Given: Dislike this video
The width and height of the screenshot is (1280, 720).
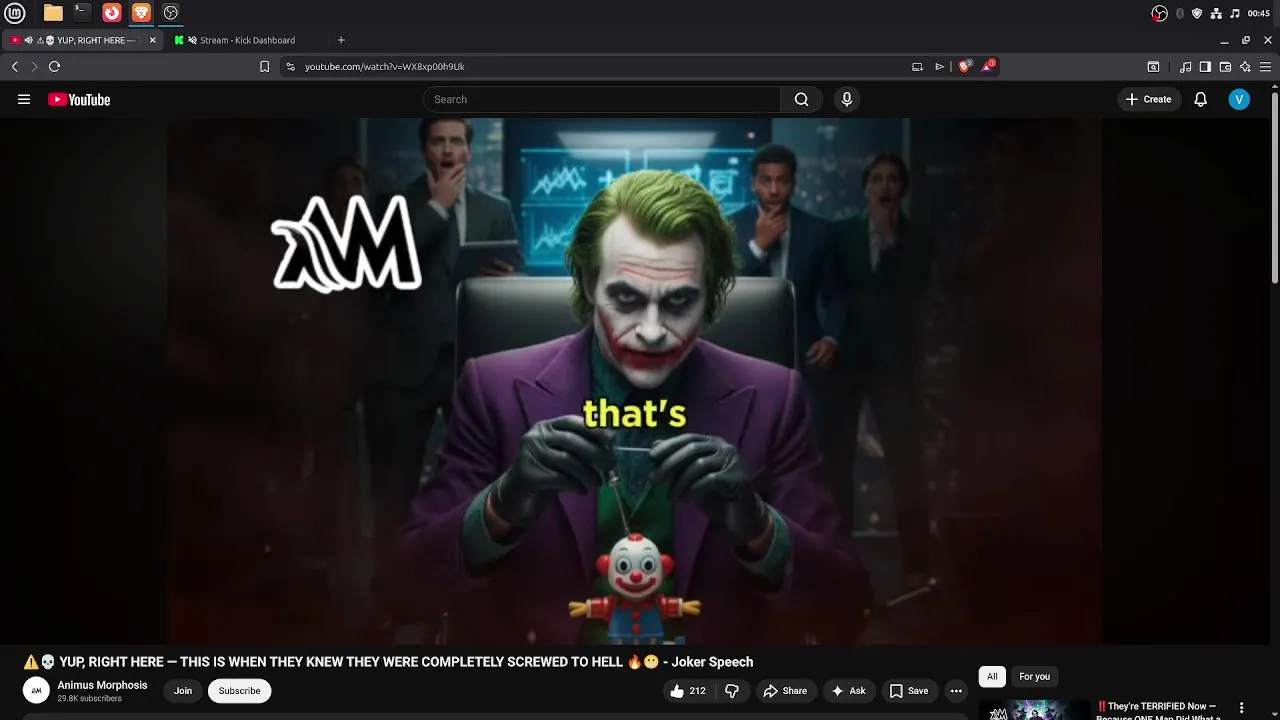Looking at the screenshot, I should (732, 690).
